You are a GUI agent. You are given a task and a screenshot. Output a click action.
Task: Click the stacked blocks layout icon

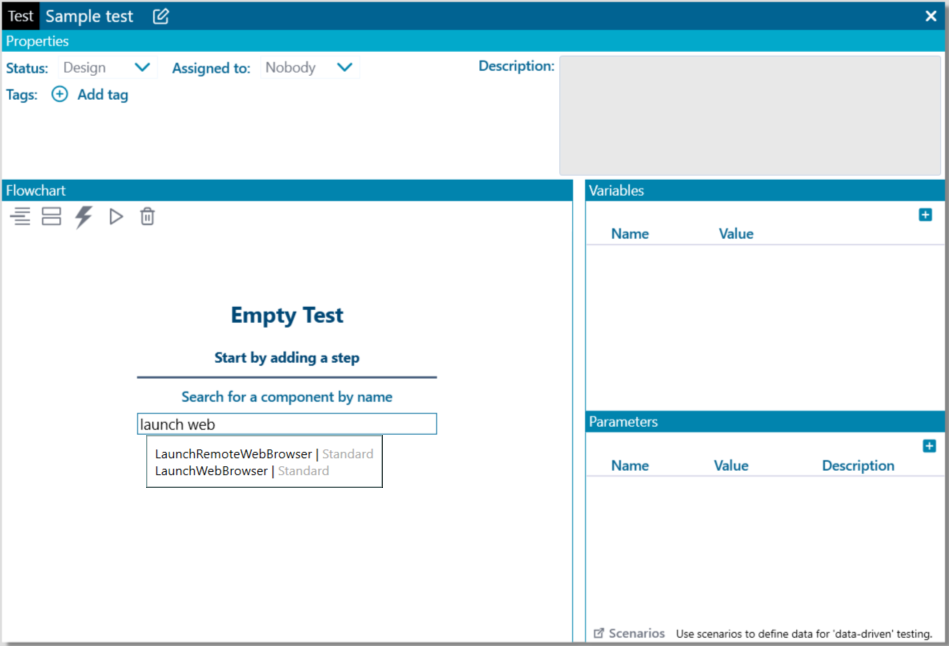click(51, 216)
